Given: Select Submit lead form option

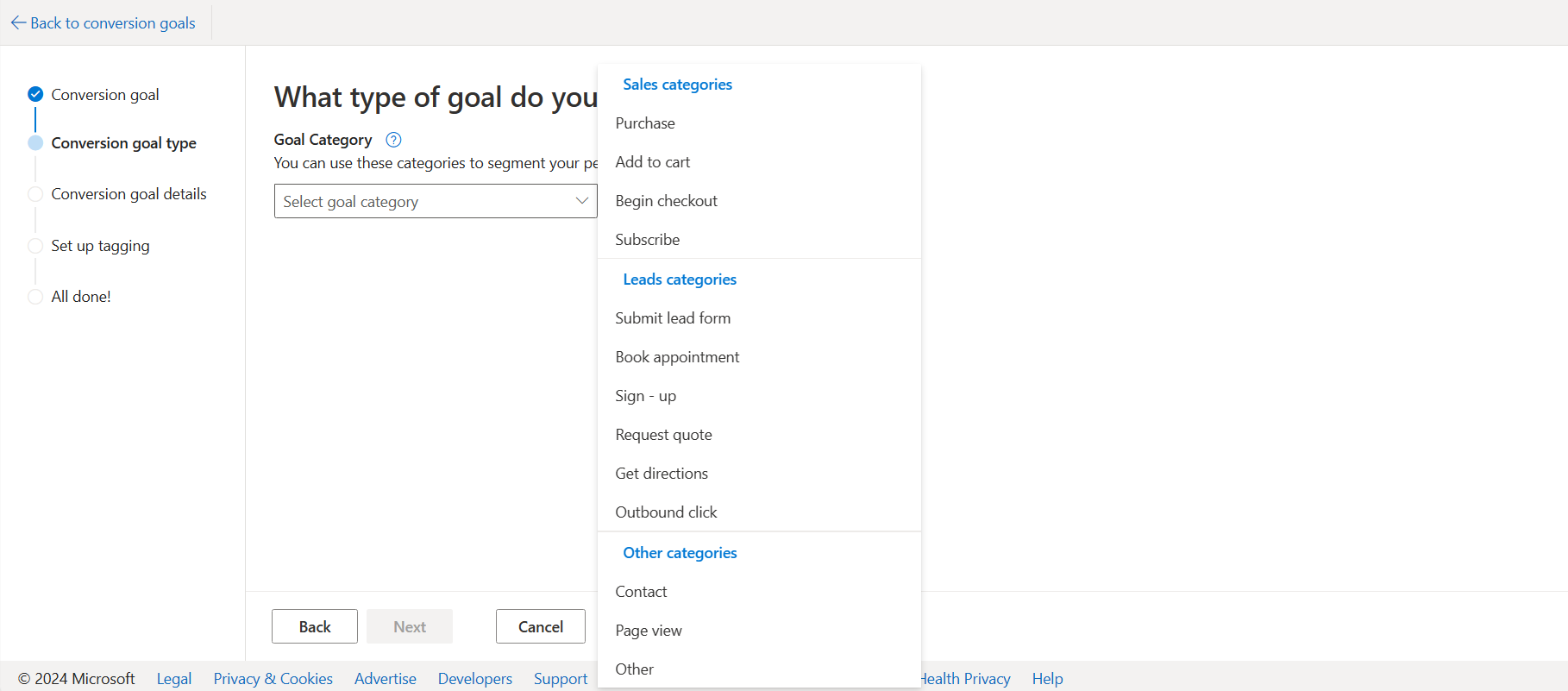Looking at the screenshot, I should (x=759, y=318).
